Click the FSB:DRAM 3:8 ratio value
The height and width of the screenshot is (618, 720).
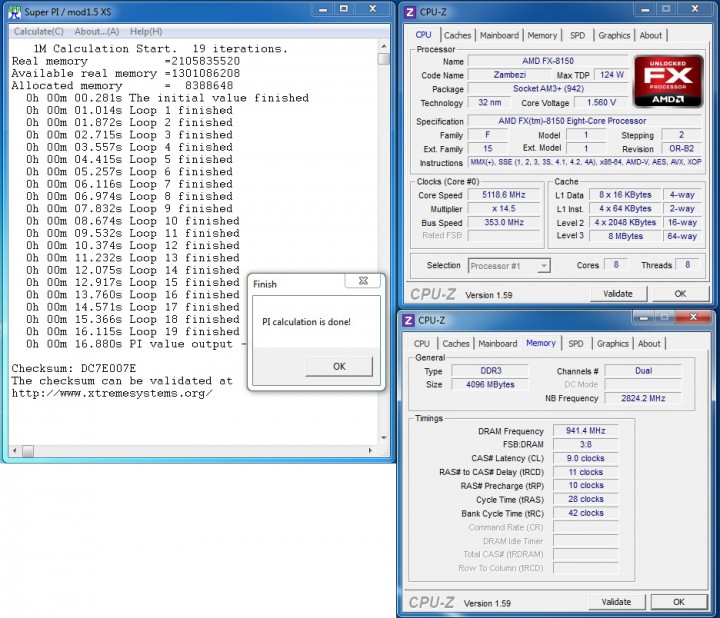pos(585,444)
